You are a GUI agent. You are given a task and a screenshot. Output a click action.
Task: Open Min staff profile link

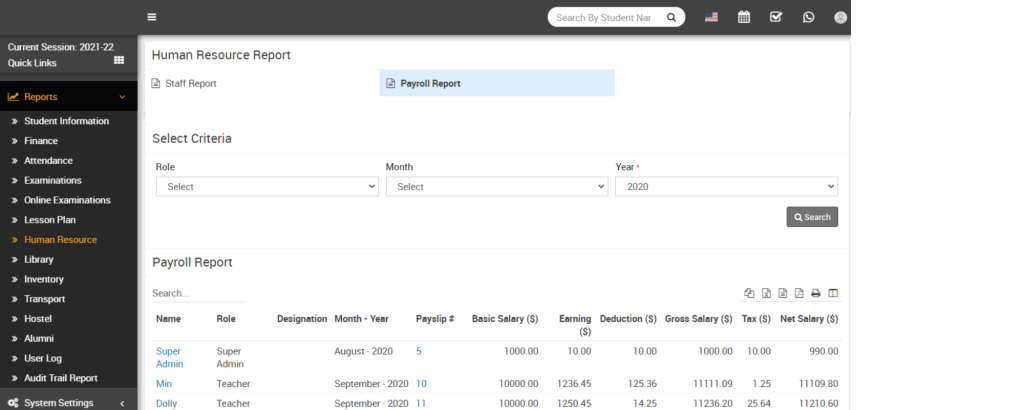(164, 384)
